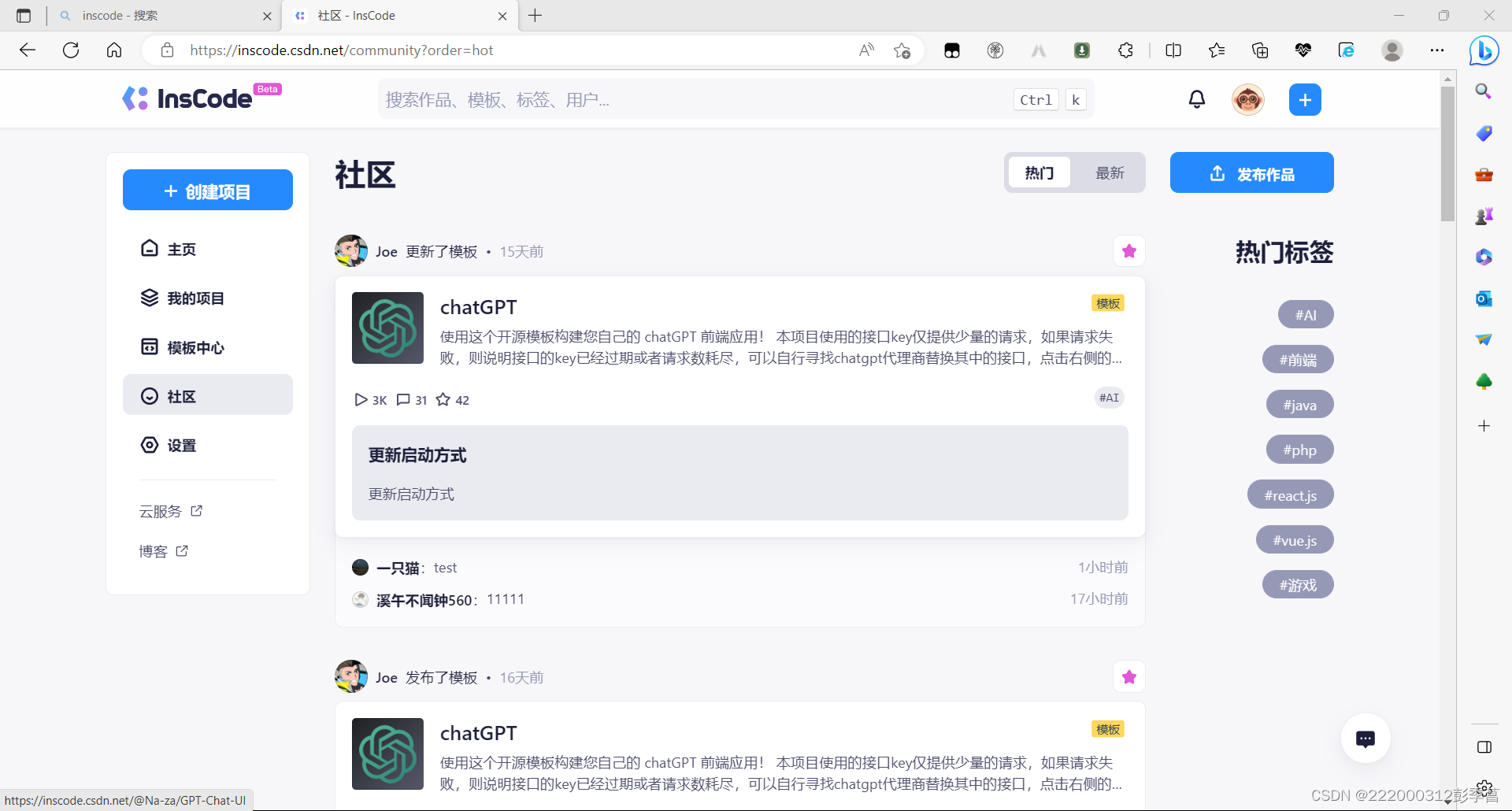Viewport: 1512px width, 811px height.
Task: Click the second chatGPT project thumbnail
Action: click(x=387, y=754)
